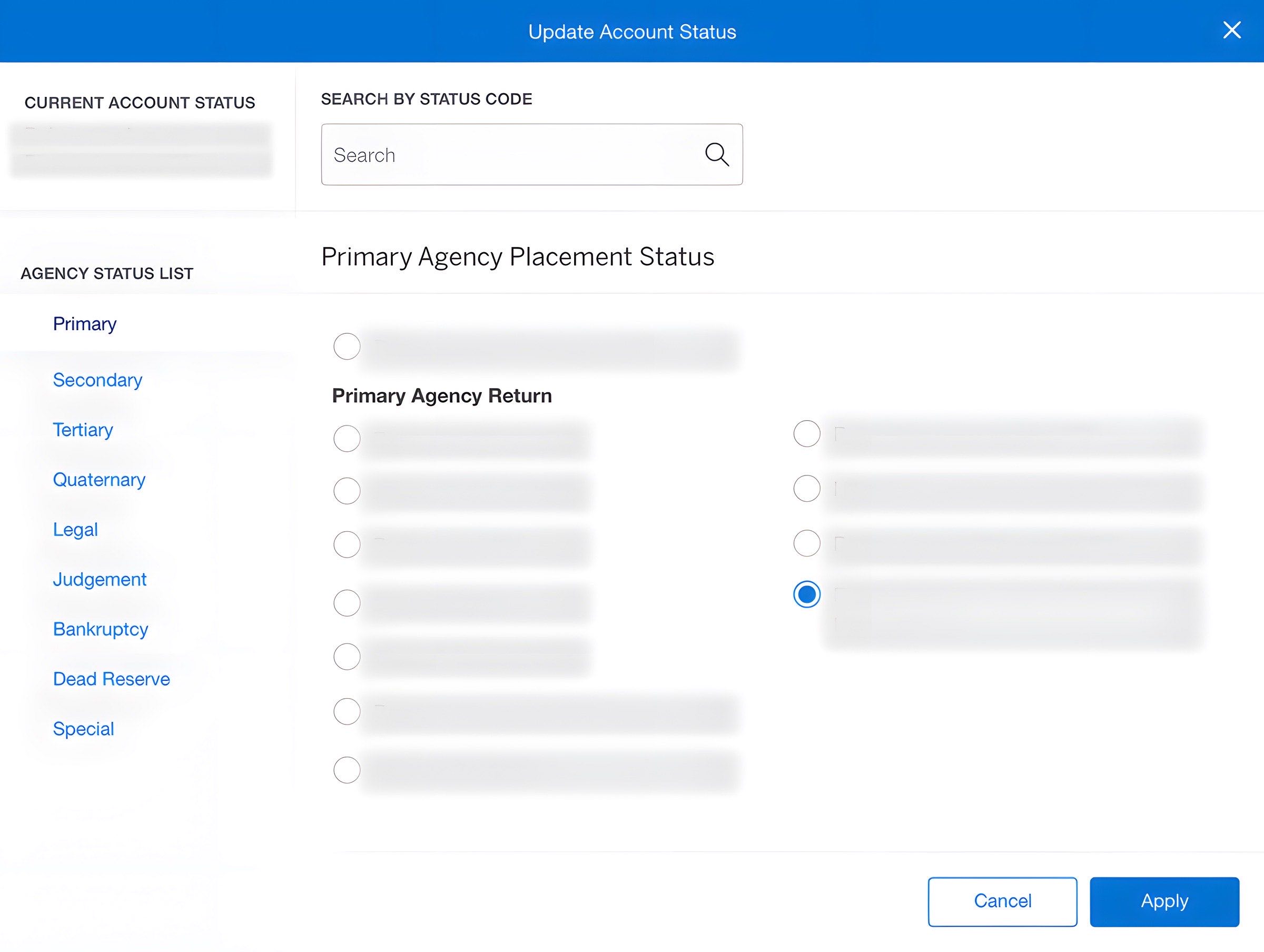Select Bankruptcy status category
Image resolution: width=1264 pixels, height=952 pixels.
click(x=100, y=629)
